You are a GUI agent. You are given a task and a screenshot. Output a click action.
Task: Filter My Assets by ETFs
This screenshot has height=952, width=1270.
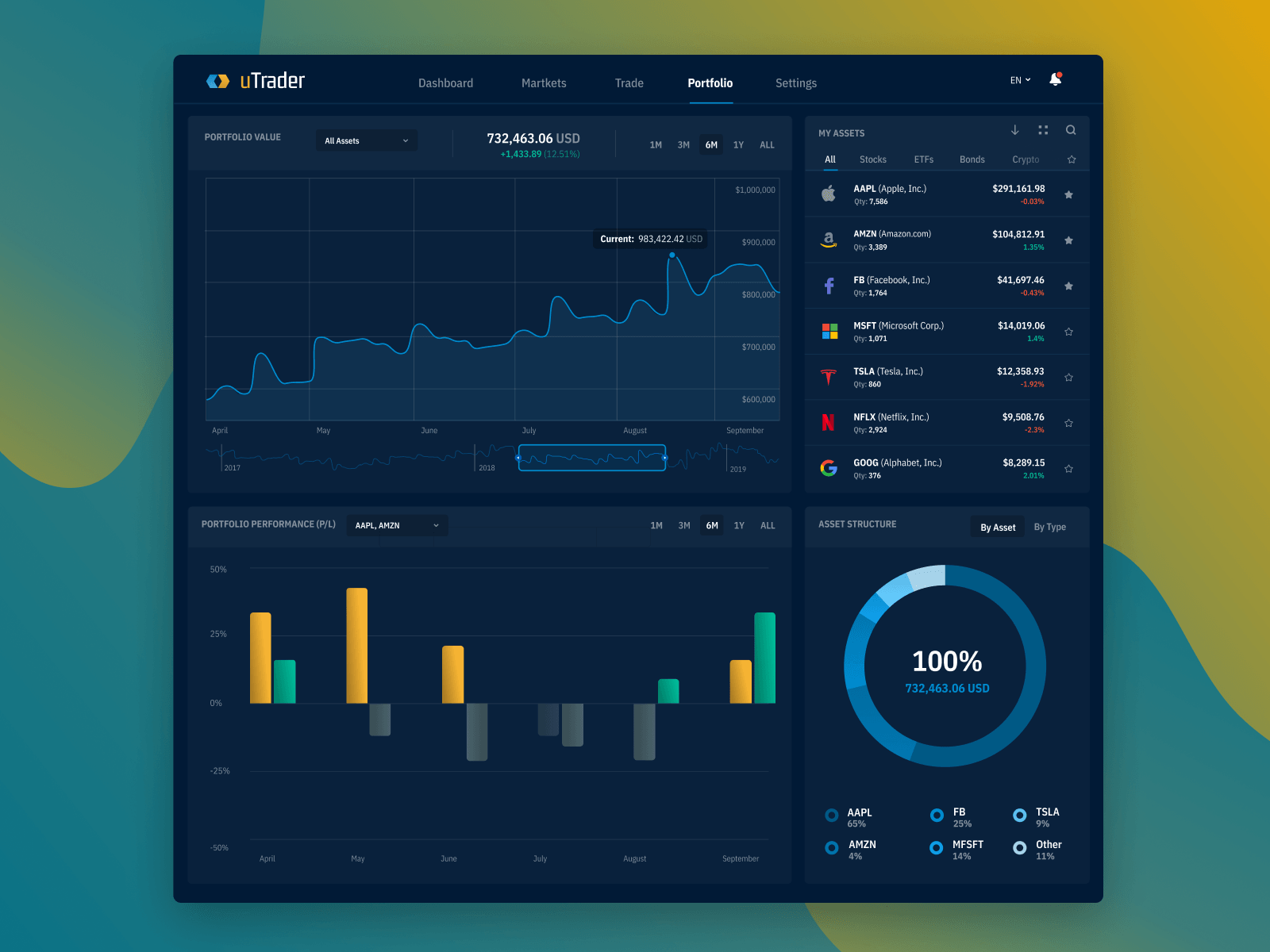[x=923, y=159]
